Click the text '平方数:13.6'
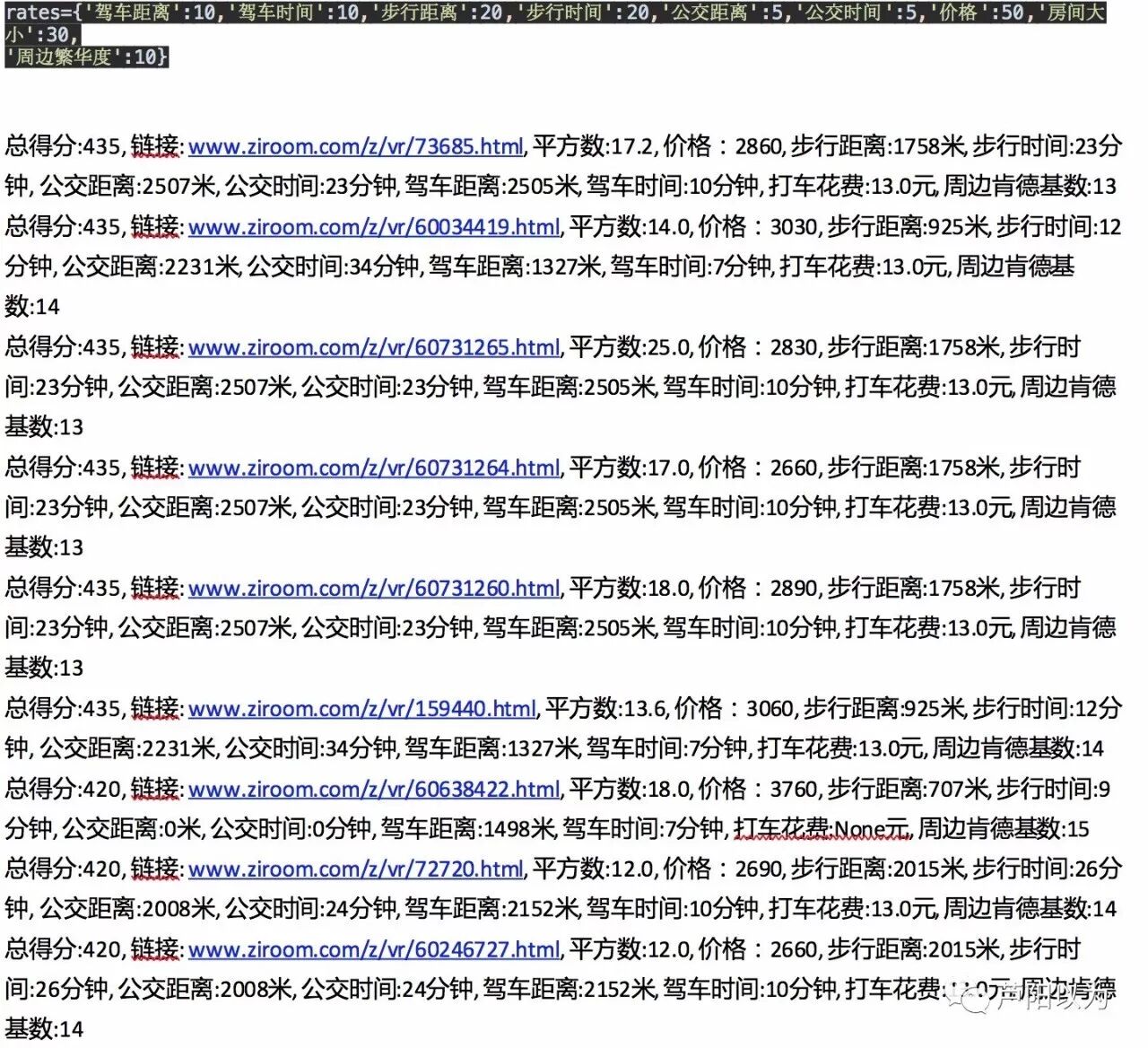This screenshot has height=1048, width=1148. pos(605,709)
